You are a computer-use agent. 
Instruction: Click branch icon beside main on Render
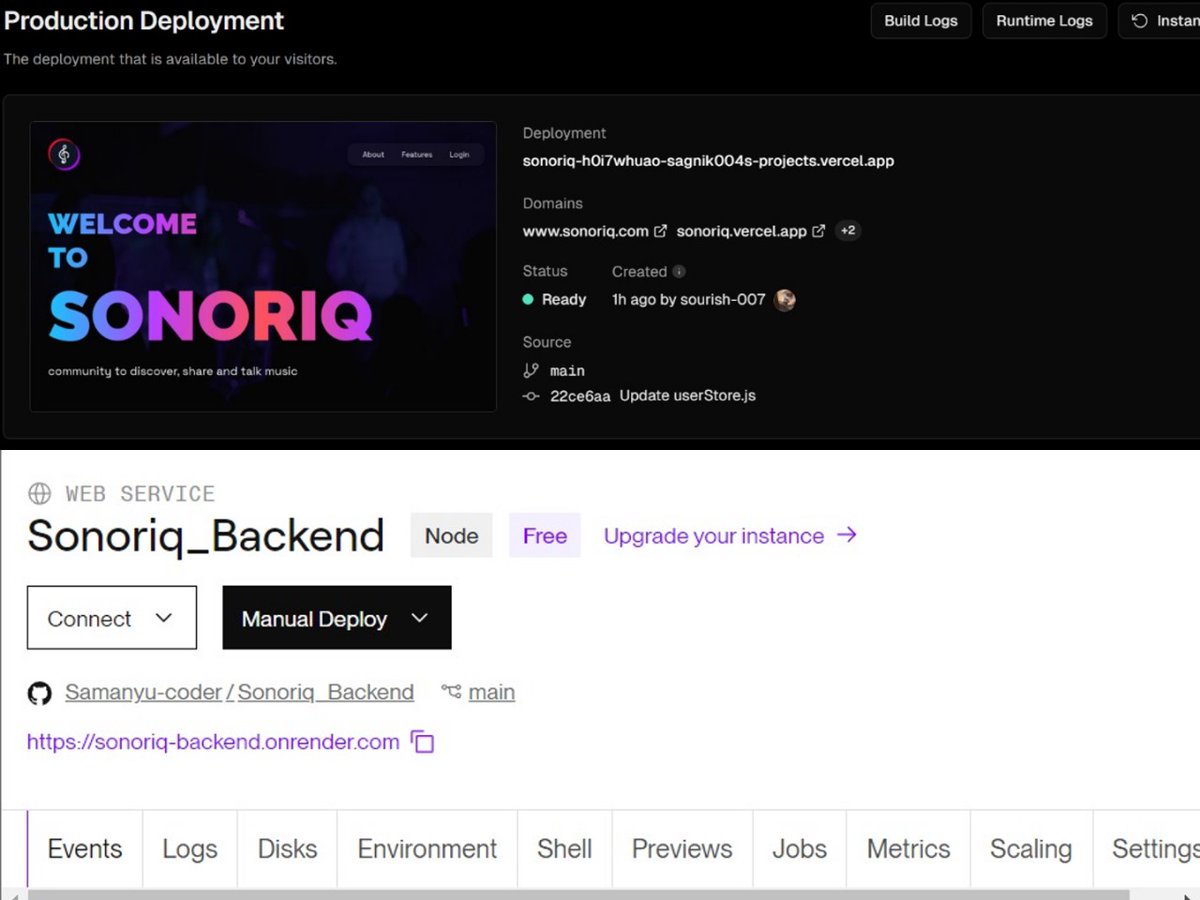(x=451, y=692)
